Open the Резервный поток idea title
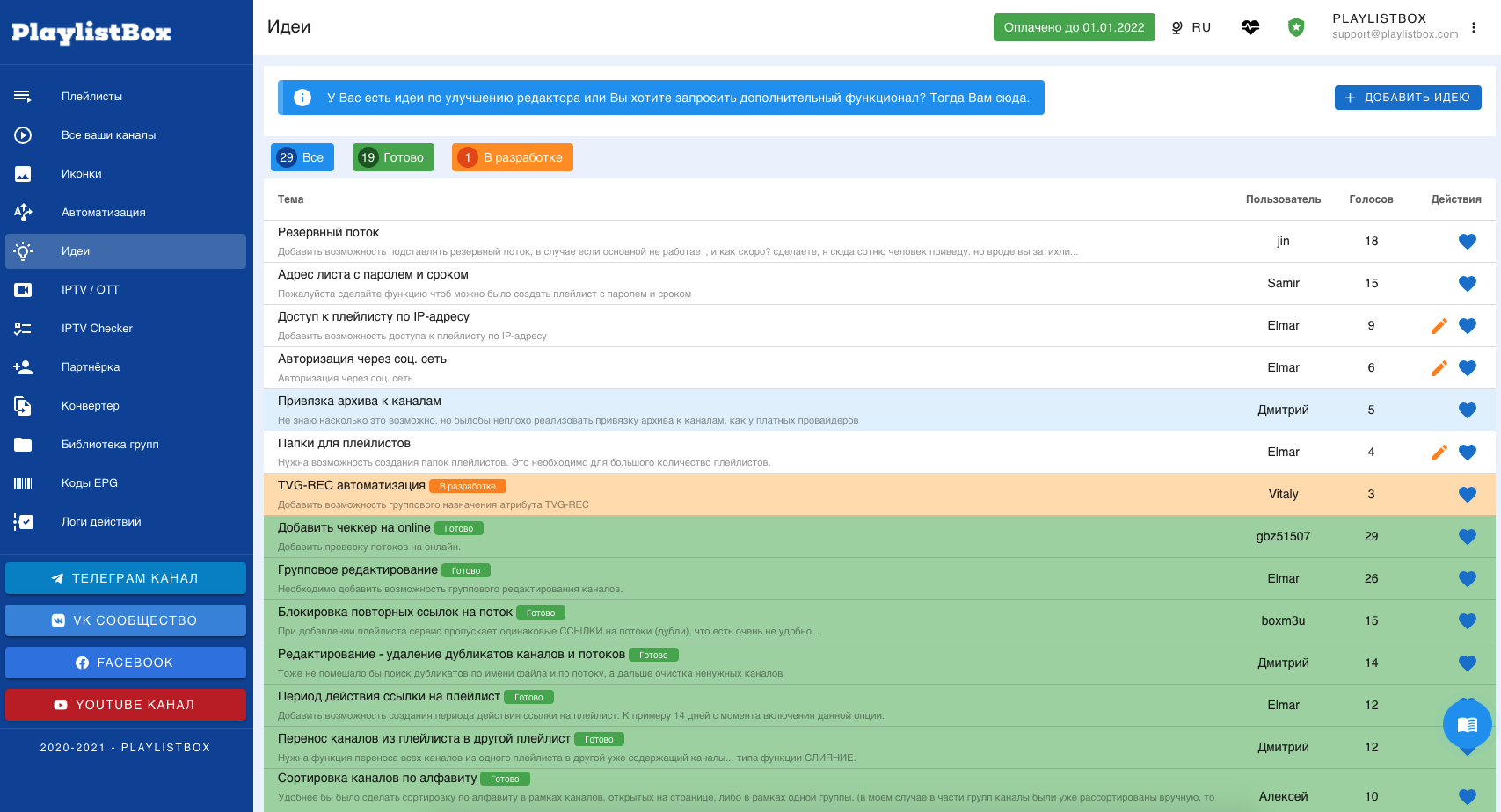 328,232
